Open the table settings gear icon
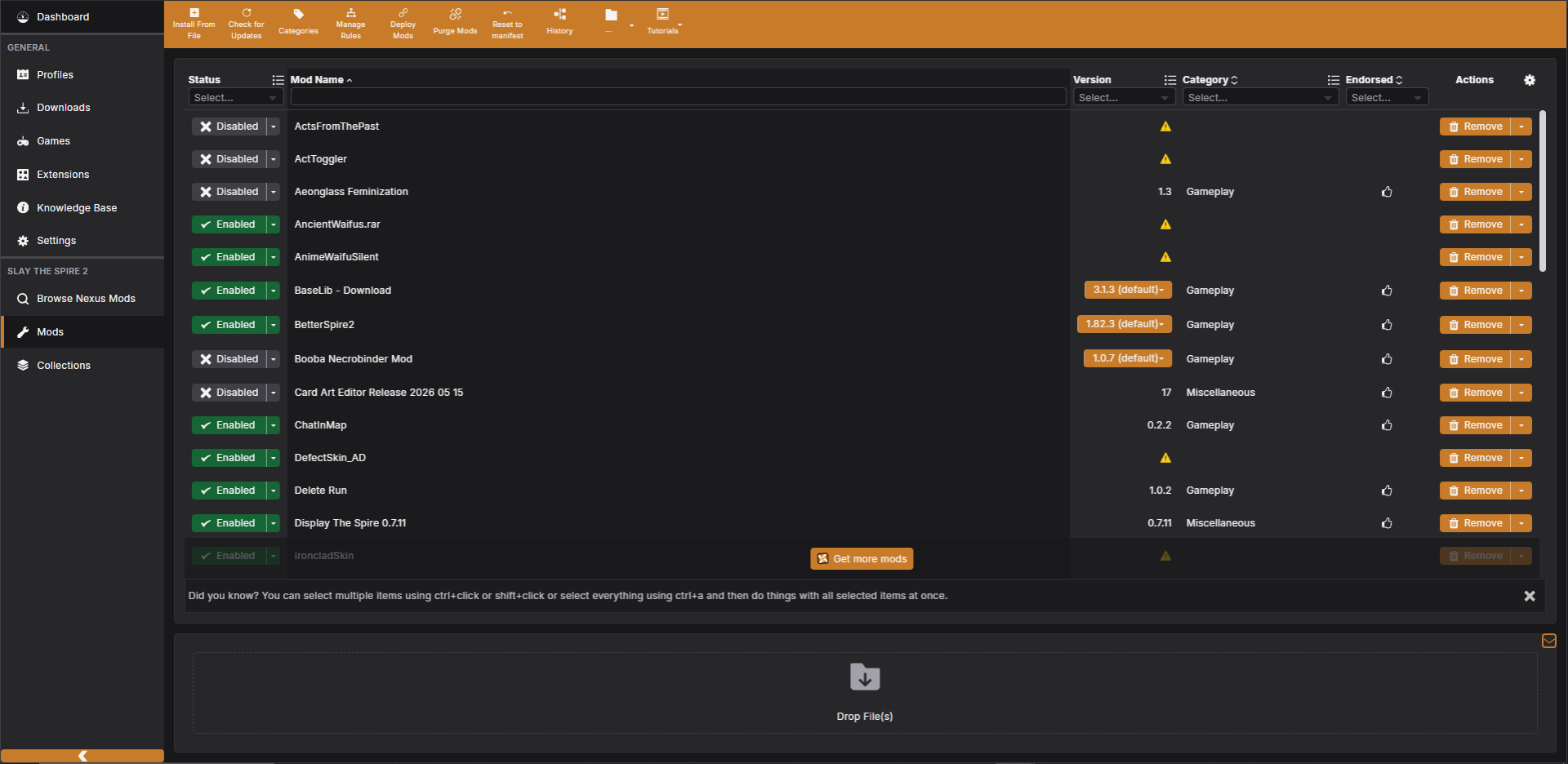The image size is (1568, 764). click(x=1529, y=80)
